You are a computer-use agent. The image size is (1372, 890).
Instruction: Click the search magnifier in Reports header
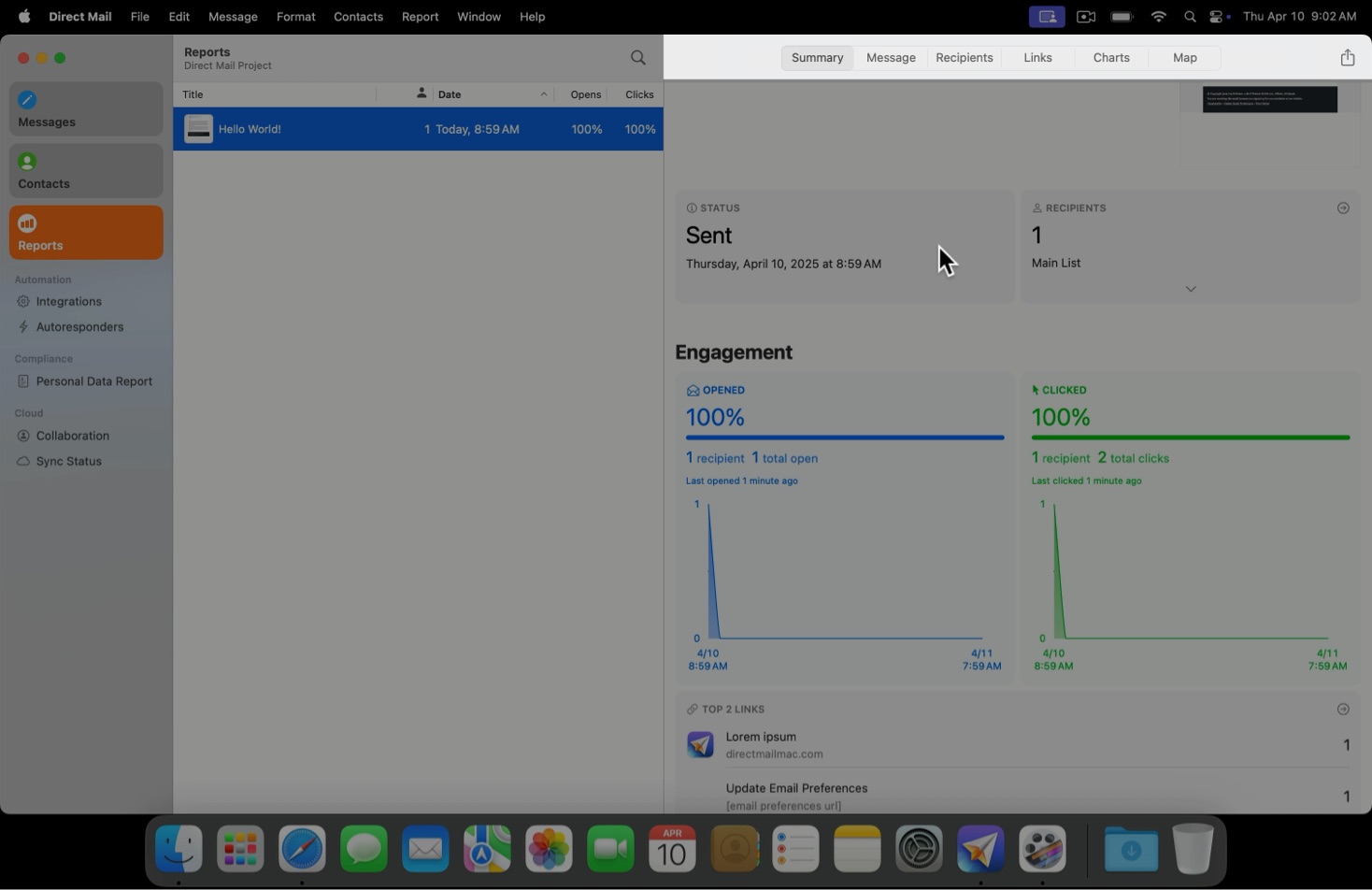pyautogui.click(x=638, y=58)
